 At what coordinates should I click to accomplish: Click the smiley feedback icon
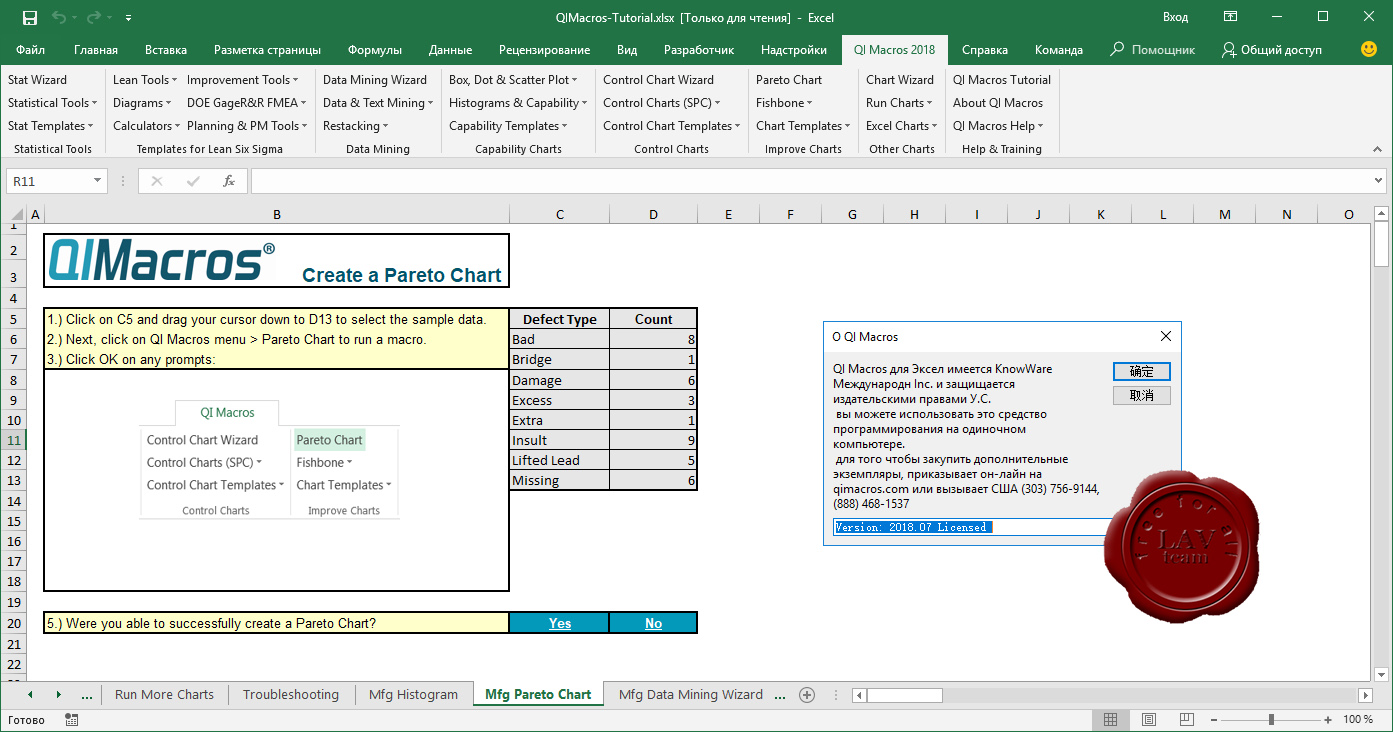tap(1369, 49)
